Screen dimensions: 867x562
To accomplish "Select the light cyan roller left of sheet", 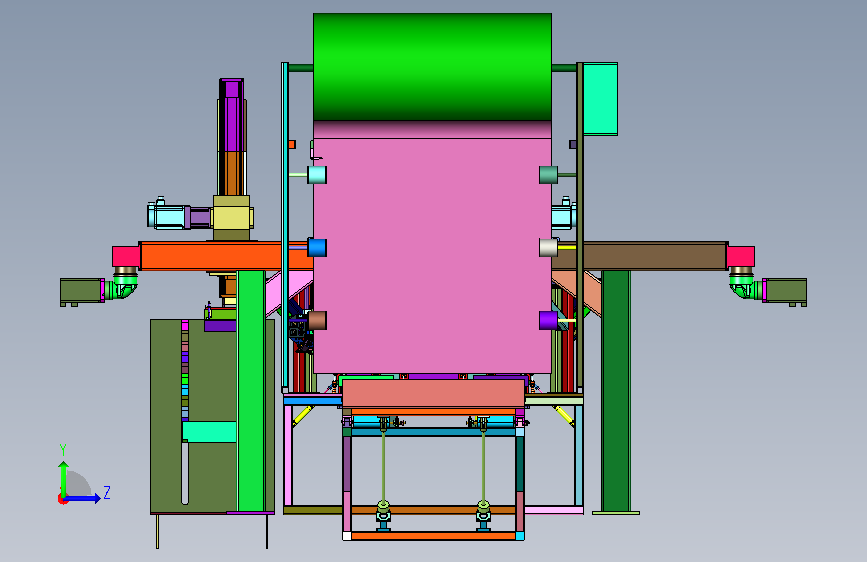I will point(317,175).
